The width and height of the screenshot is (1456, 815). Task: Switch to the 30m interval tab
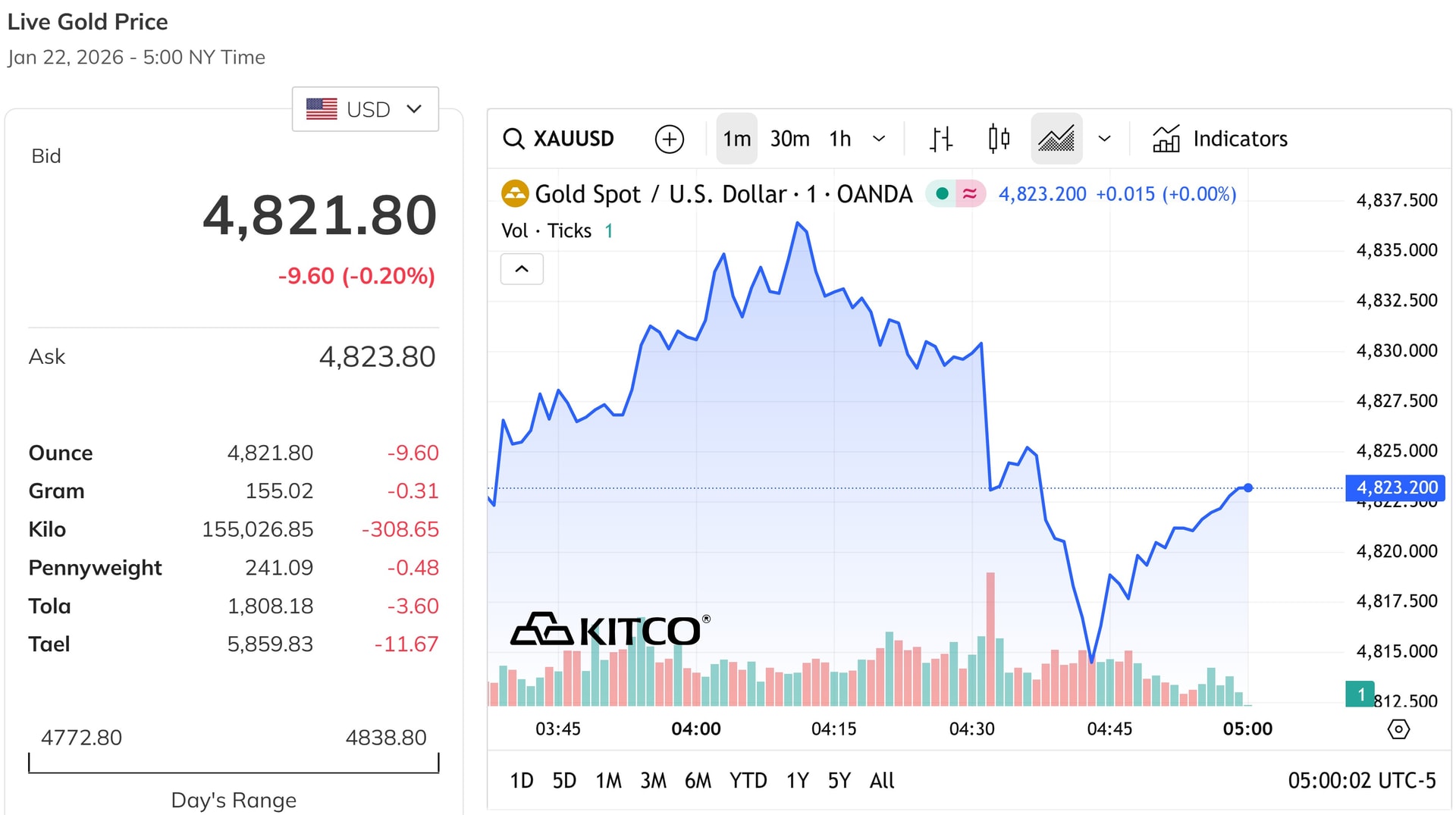[789, 139]
